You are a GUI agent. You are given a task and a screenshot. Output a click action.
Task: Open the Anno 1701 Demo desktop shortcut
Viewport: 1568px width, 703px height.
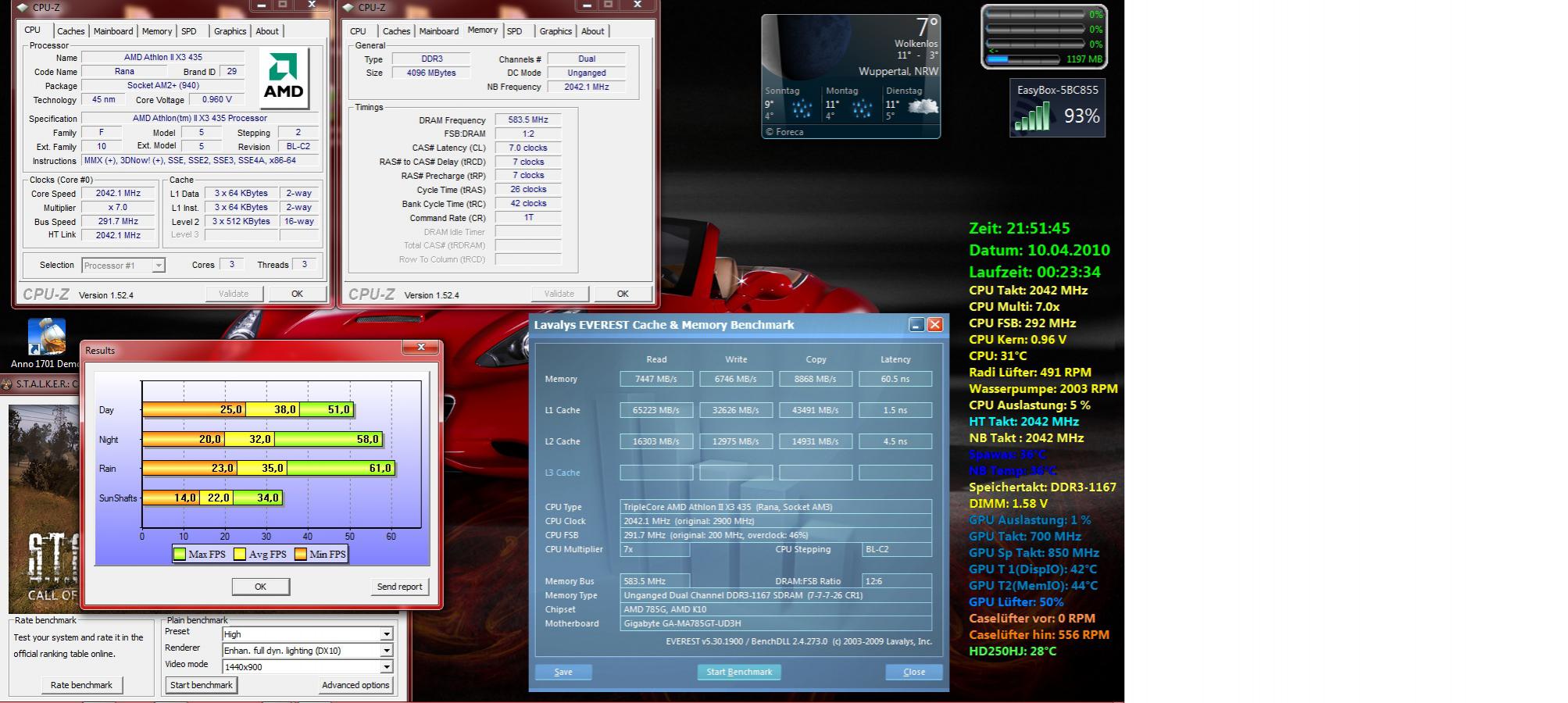[46, 343]
